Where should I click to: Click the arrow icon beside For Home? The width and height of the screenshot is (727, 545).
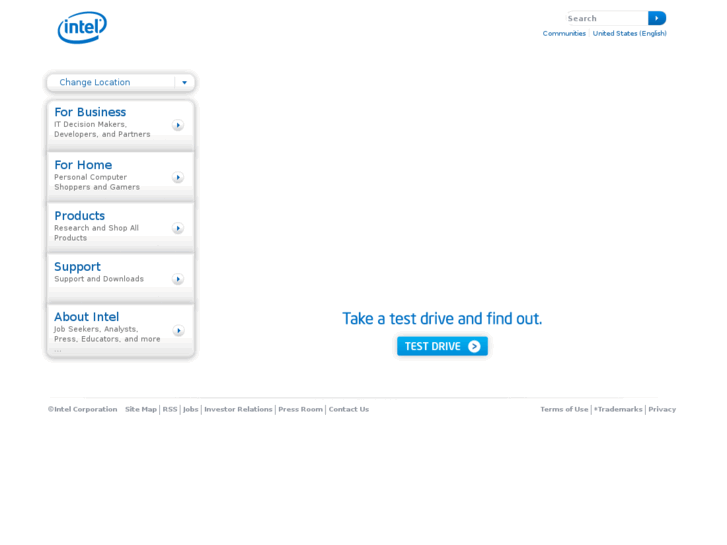pyautogui.click(x=178, y=177)
